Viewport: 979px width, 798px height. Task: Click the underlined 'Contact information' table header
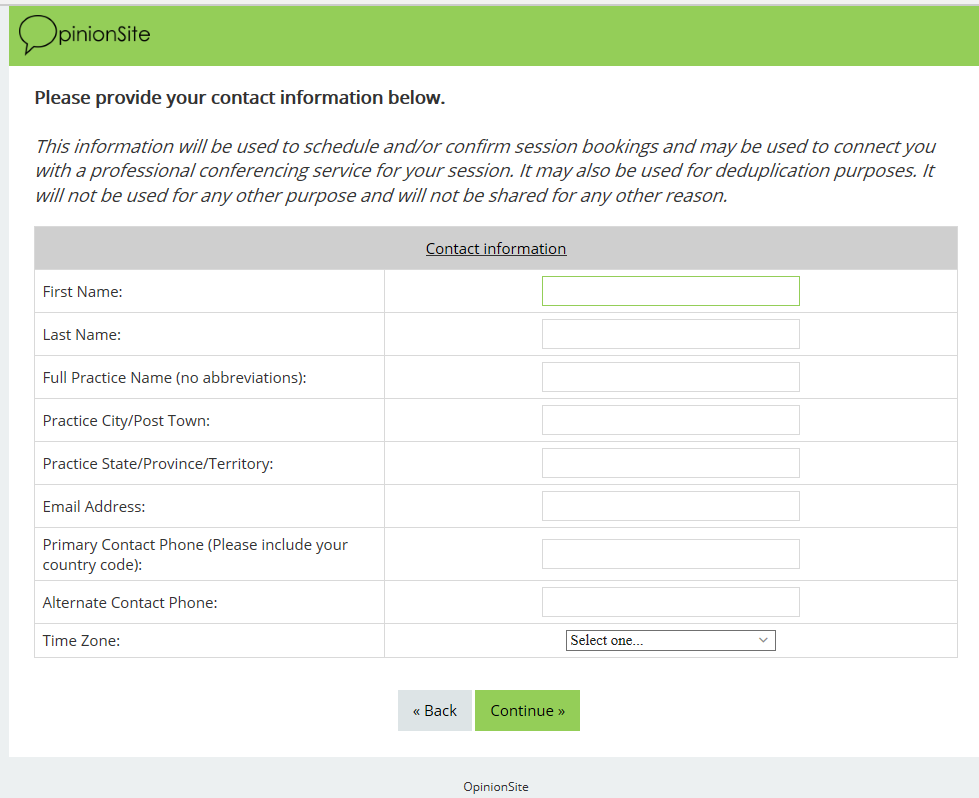coord(496,248)
